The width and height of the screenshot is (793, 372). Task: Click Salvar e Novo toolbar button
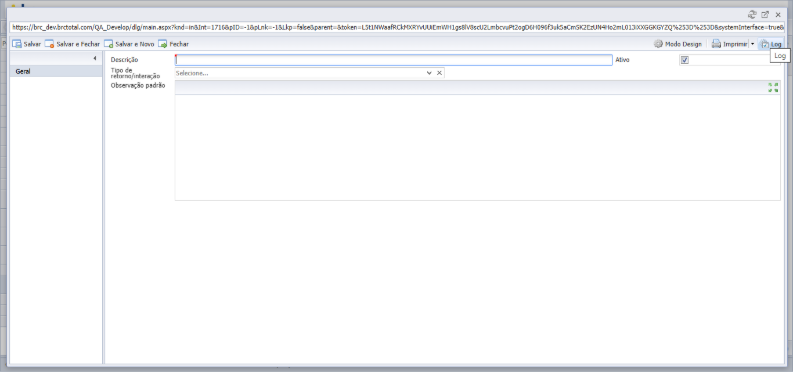[129, 44]
